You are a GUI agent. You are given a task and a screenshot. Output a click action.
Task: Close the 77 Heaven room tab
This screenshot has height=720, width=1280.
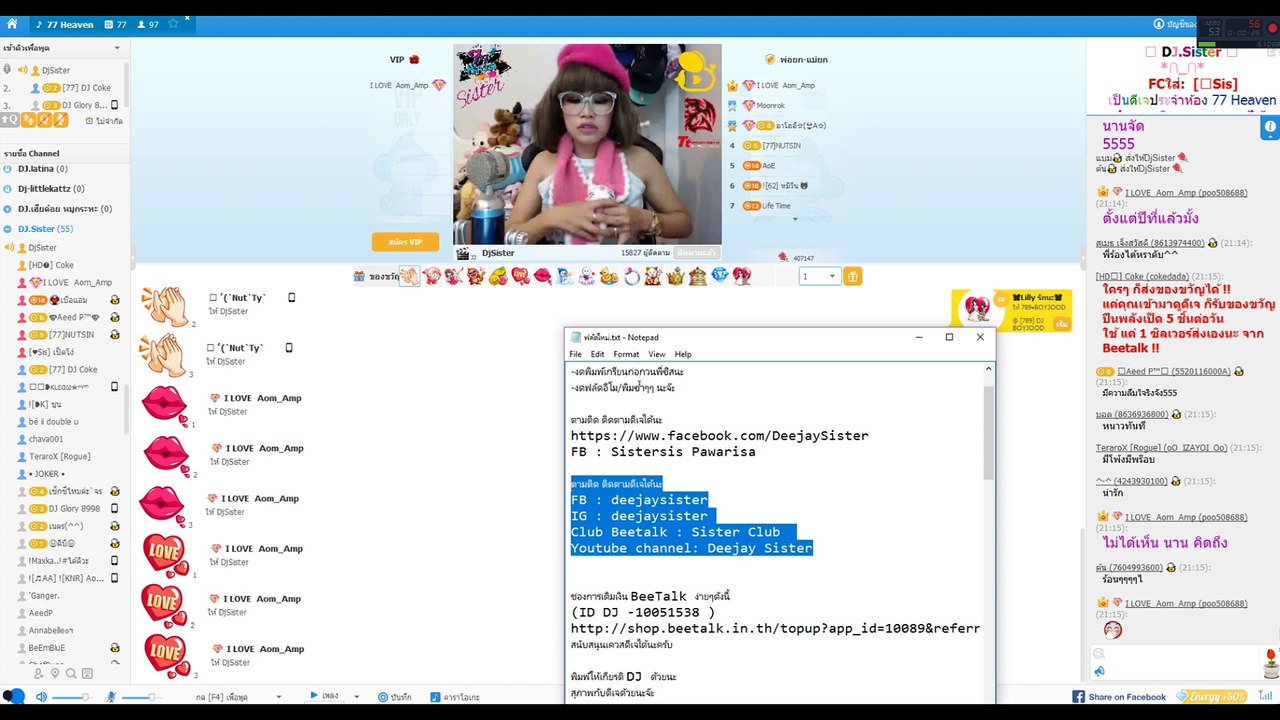point(187,19)
